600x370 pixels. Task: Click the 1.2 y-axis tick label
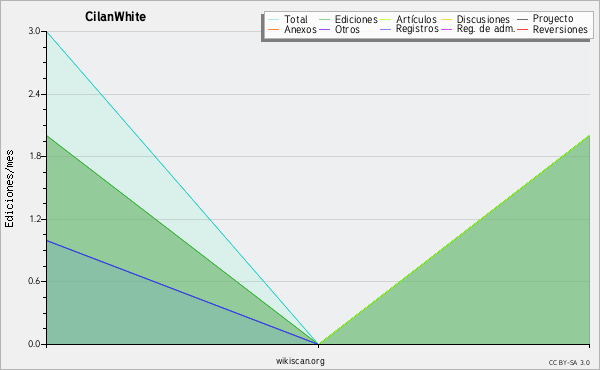tap(34, 219)
